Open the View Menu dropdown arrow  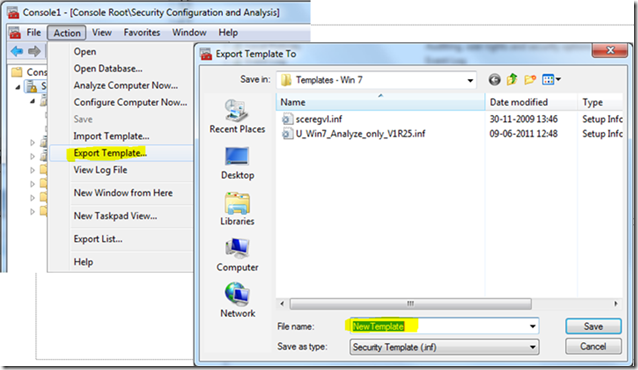coord(558,80)
